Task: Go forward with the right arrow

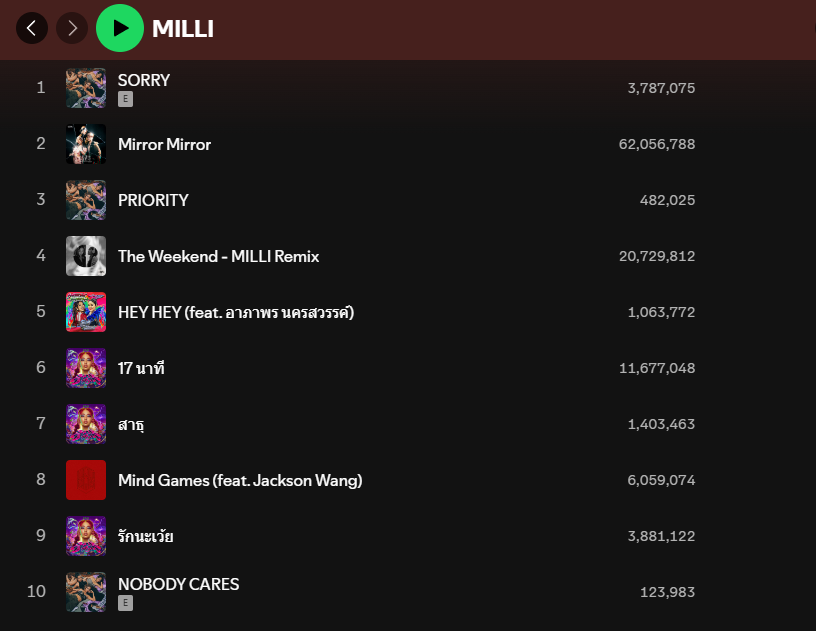Action: tap(72, 28)
